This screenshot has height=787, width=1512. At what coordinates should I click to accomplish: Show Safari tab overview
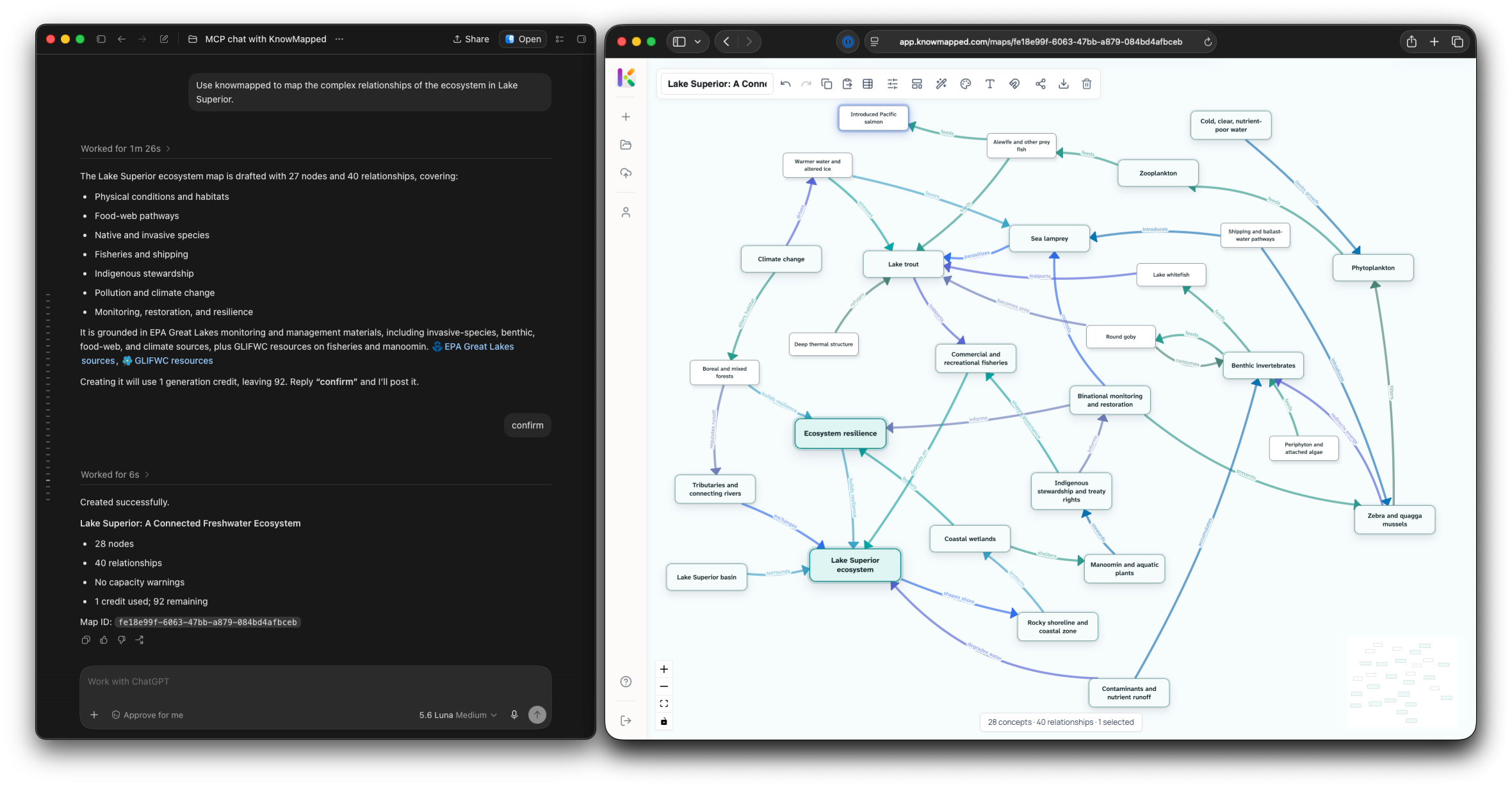point(1458,42)
